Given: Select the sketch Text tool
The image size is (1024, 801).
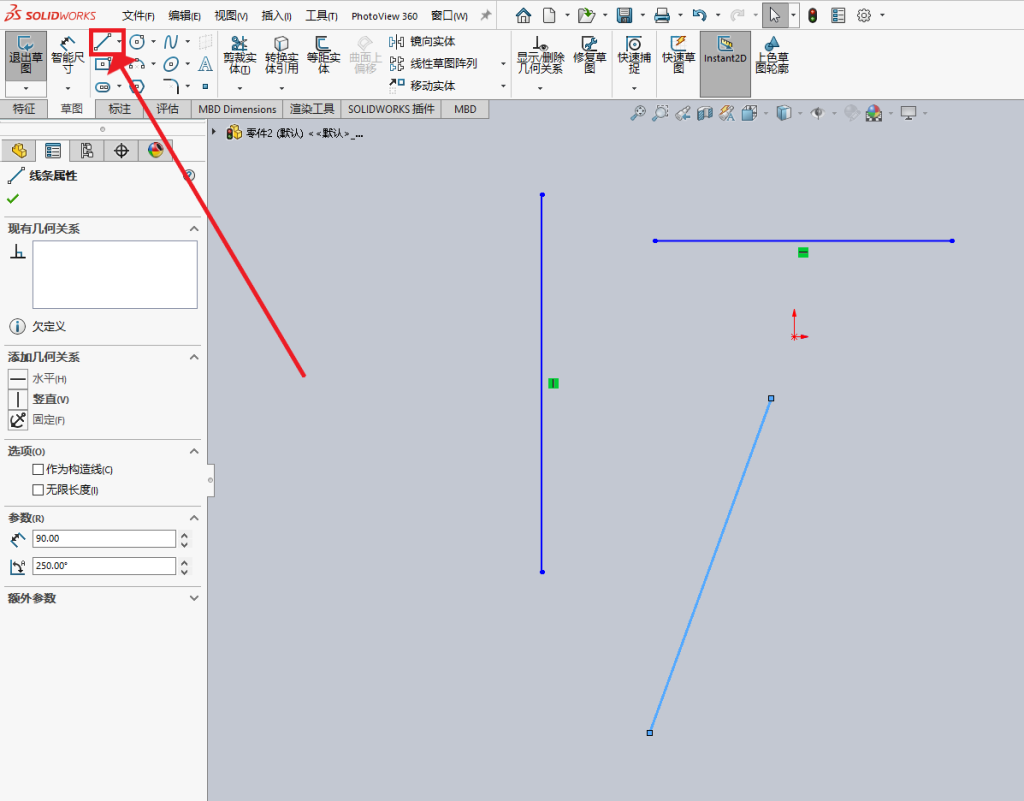Looking at the screenshot, I should tap(205, 64).
